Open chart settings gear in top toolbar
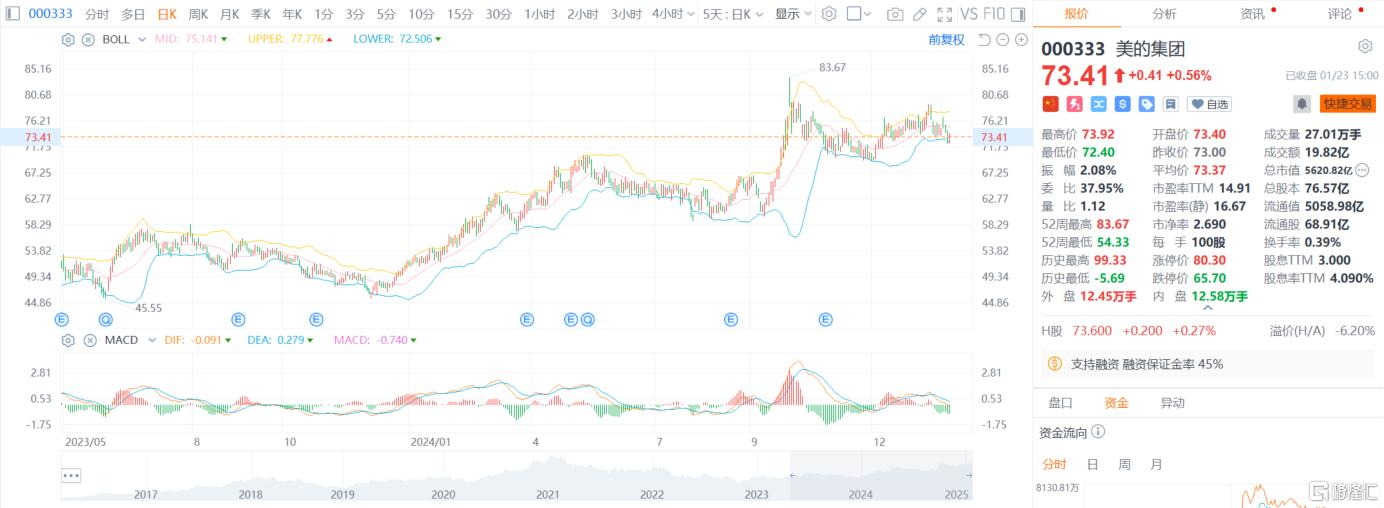Image resolution: width=1384 pixels, height=508 pixels. pos(828,14)
